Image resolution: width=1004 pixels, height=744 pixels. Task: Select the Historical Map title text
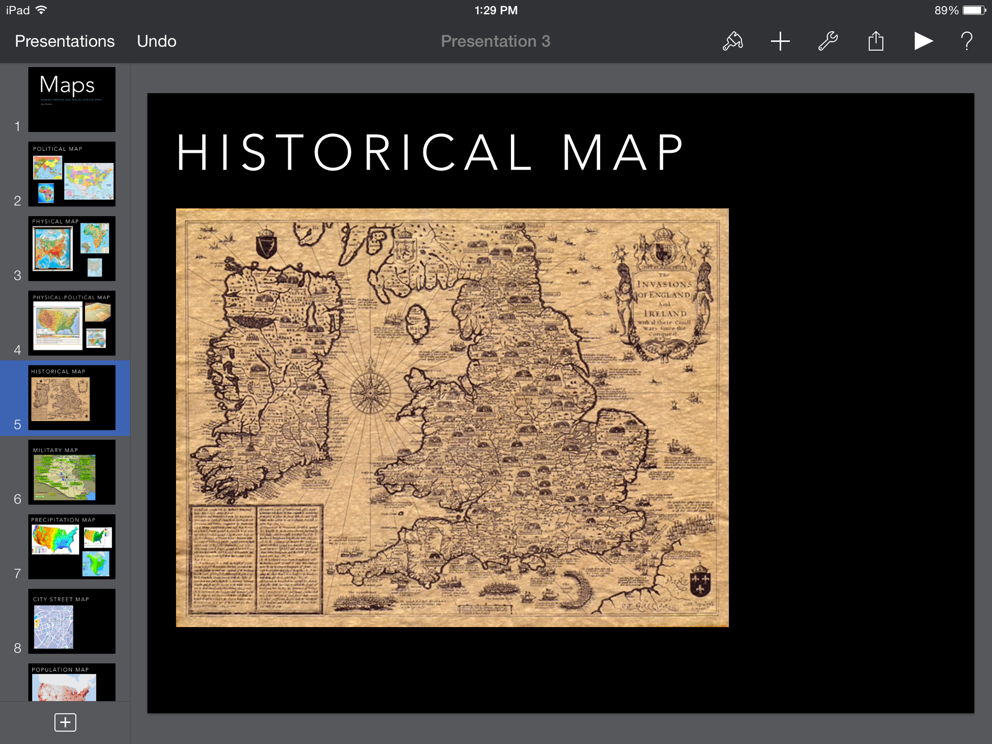(430, 153)
